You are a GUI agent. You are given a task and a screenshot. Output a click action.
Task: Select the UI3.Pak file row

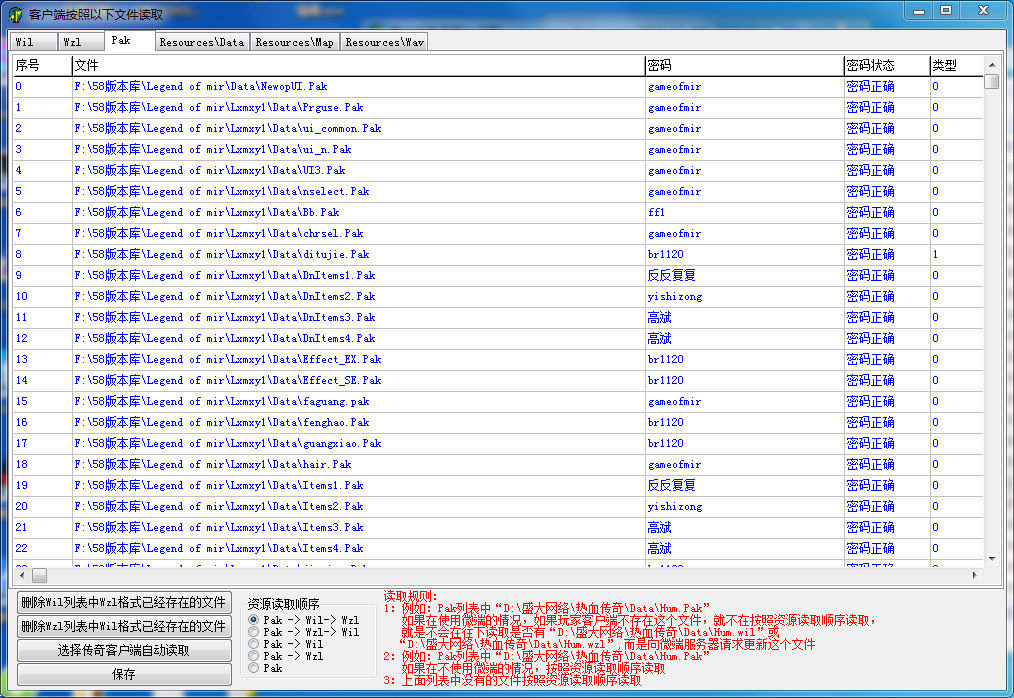point(498,170)
